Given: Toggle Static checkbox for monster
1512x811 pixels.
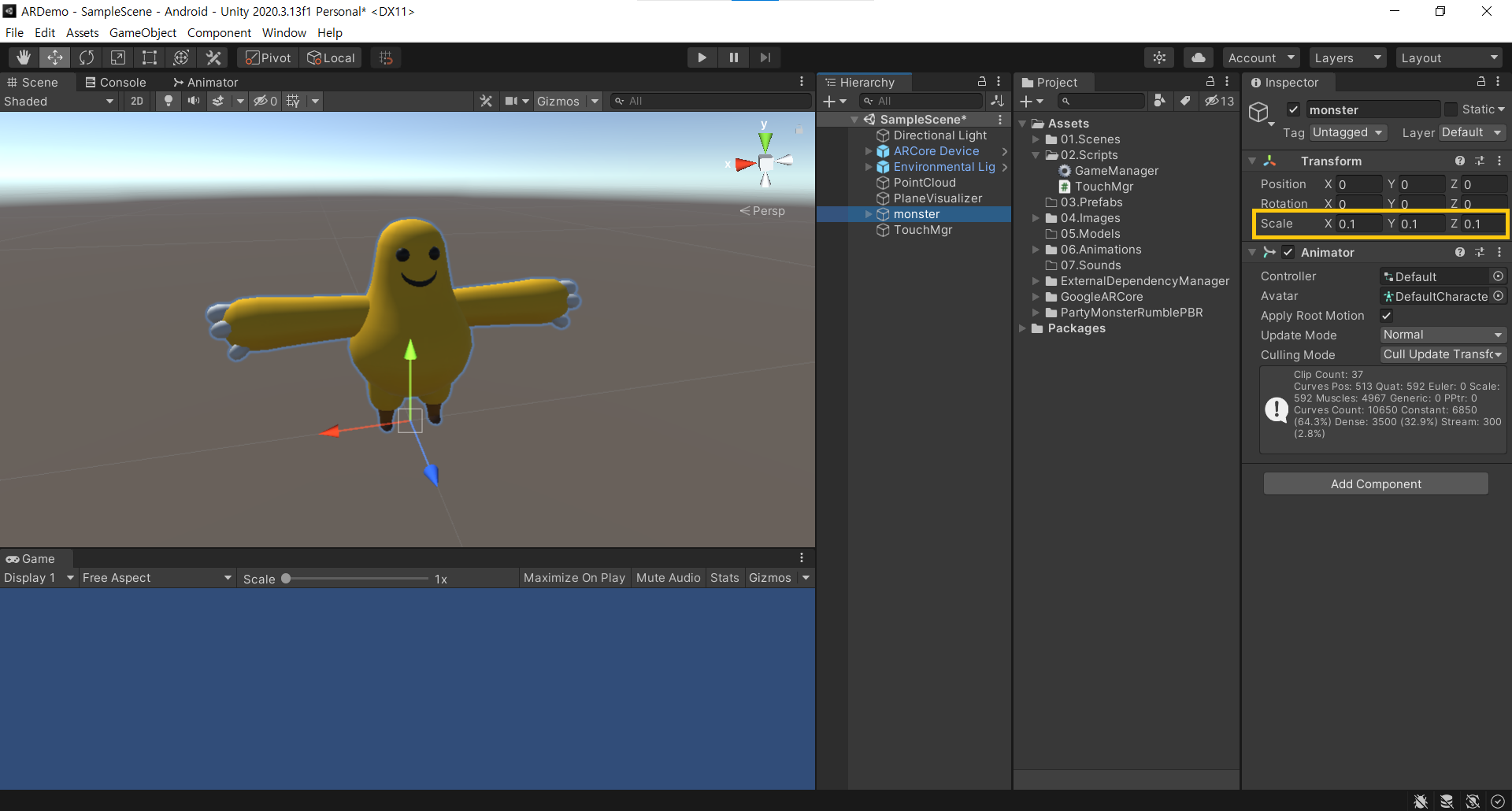Looking at the screenshot, I should [x=1451, y=109].
